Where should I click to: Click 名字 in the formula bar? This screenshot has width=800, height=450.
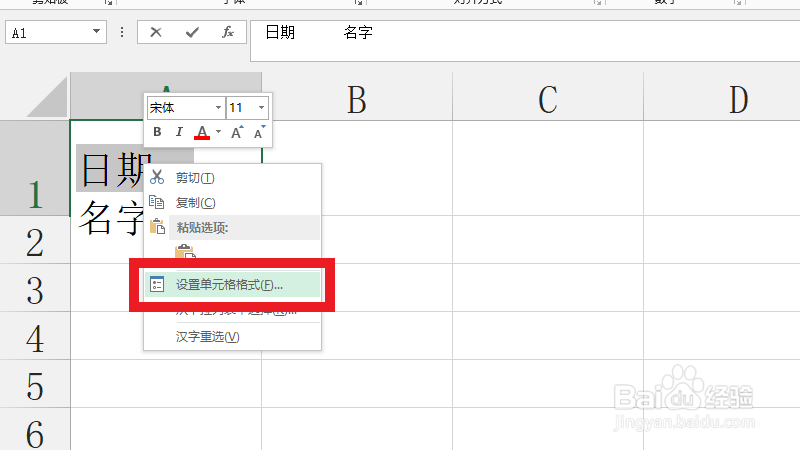(358, 32)
